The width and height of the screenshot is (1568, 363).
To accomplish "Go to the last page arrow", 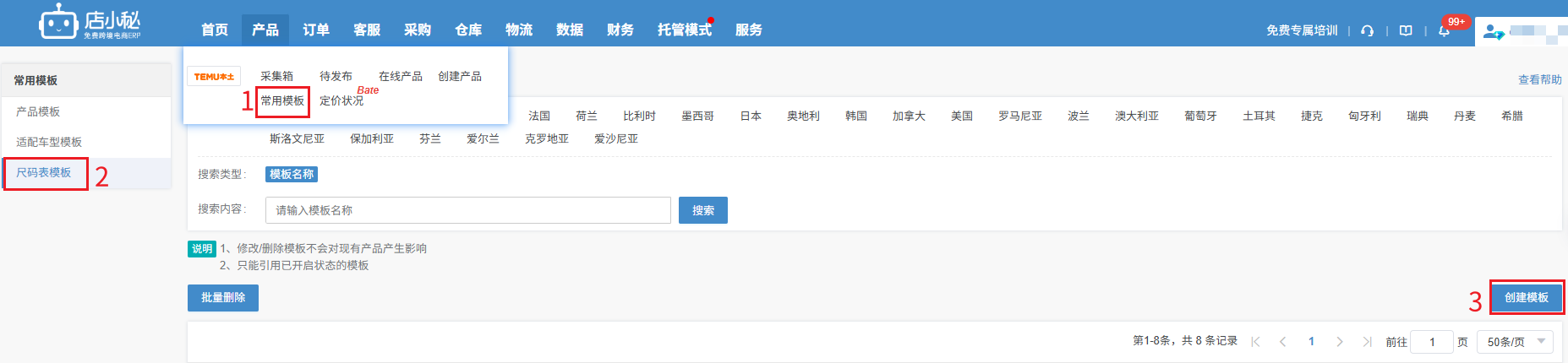I will coord(1367,342).
